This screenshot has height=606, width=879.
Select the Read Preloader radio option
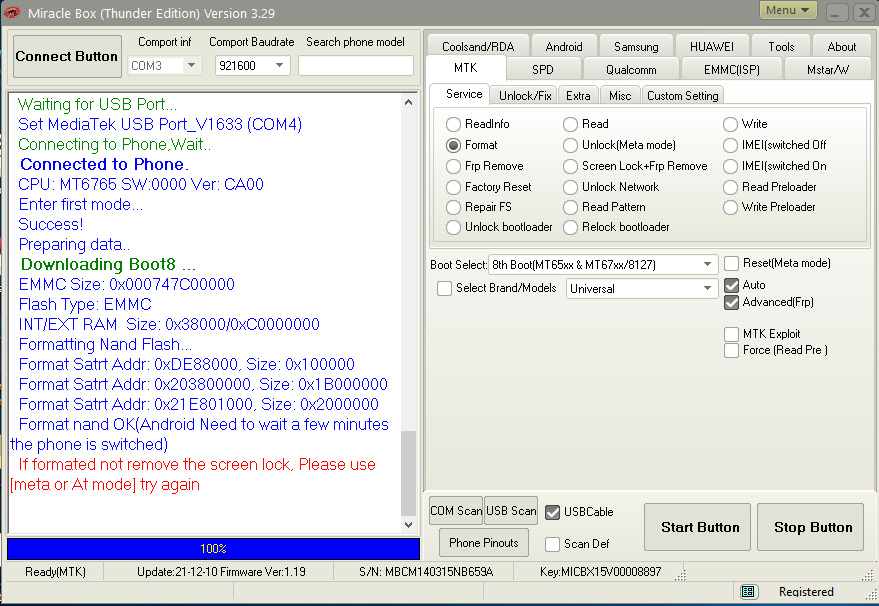click(x=730, y=187)
